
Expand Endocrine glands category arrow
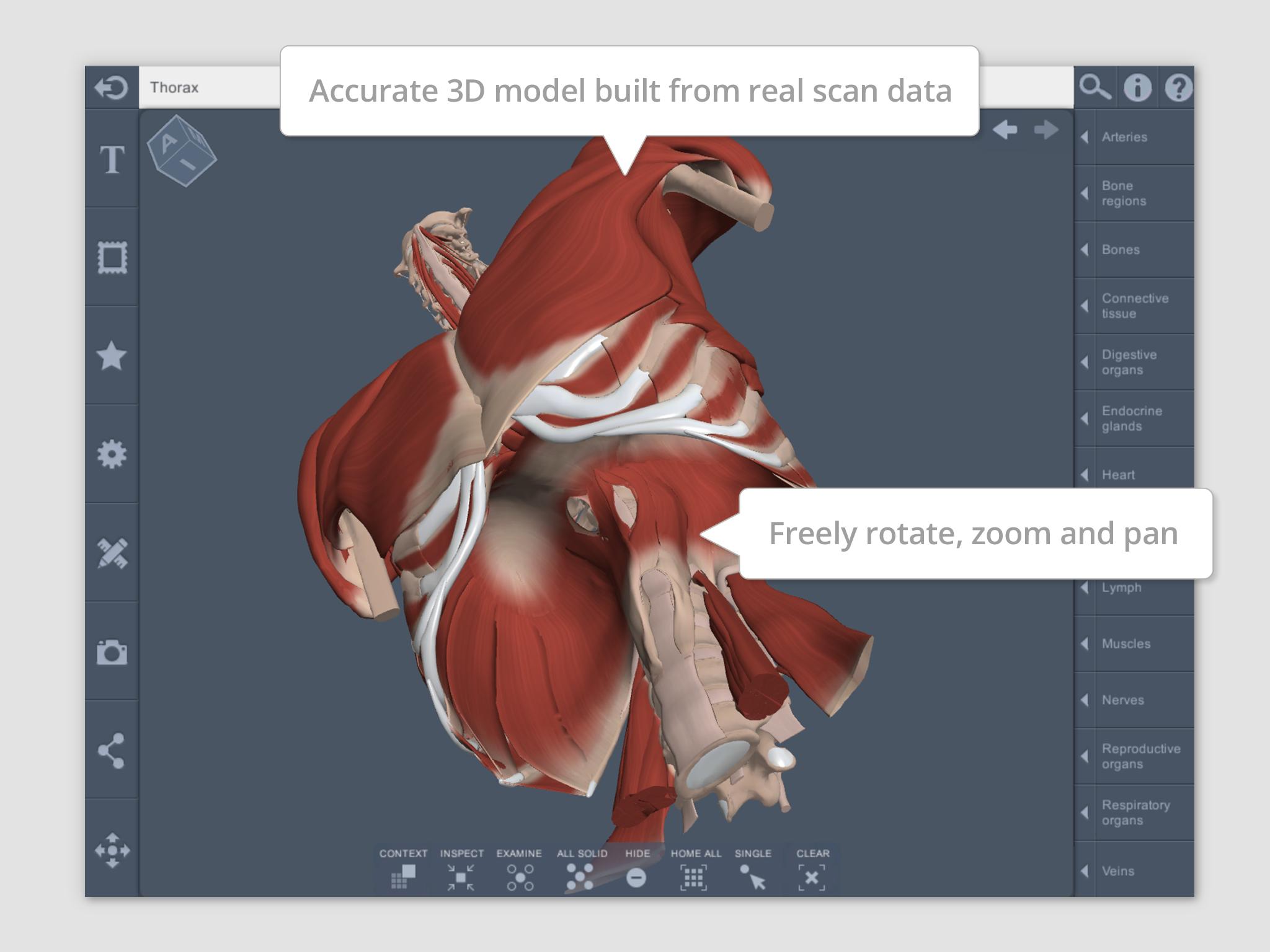1085,419
